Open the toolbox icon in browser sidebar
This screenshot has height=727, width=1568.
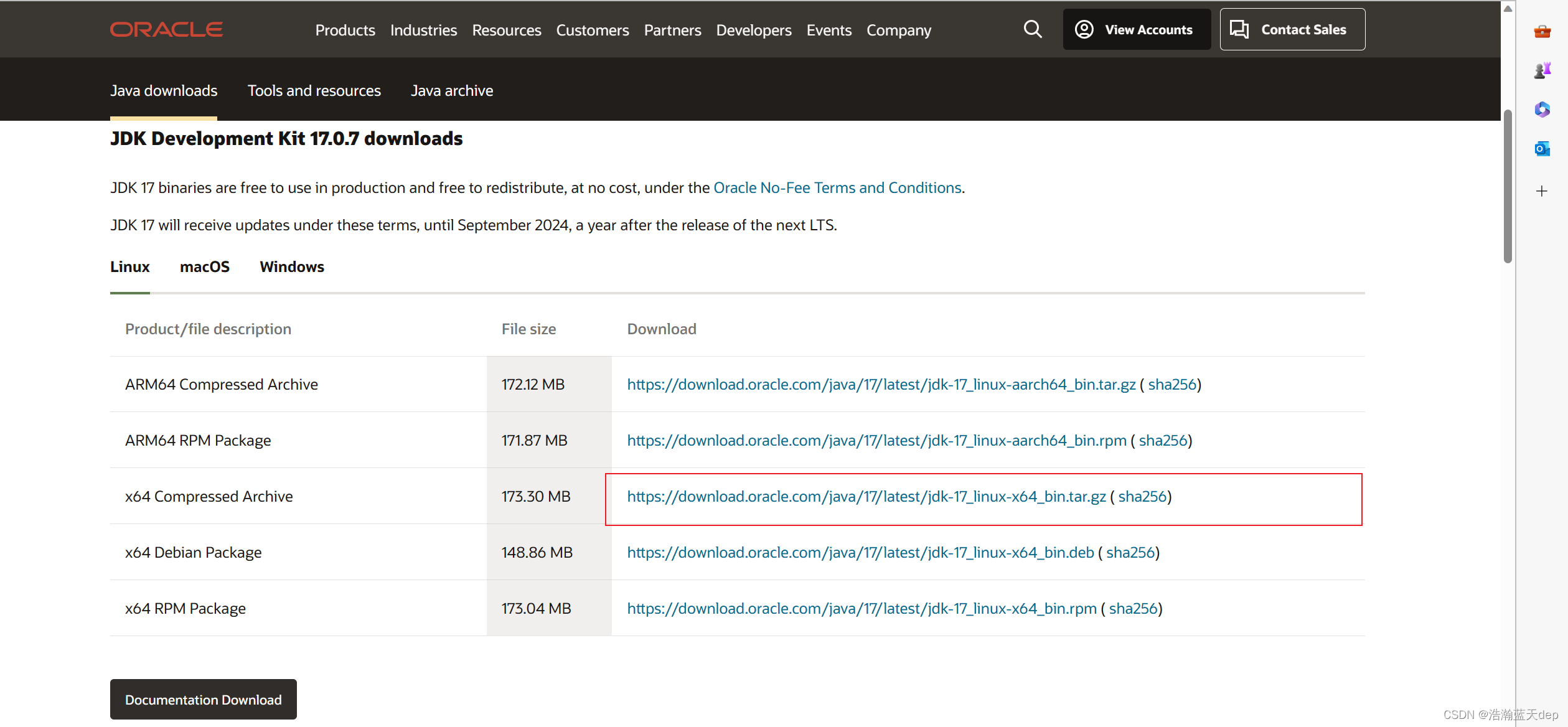[1542, 31]
